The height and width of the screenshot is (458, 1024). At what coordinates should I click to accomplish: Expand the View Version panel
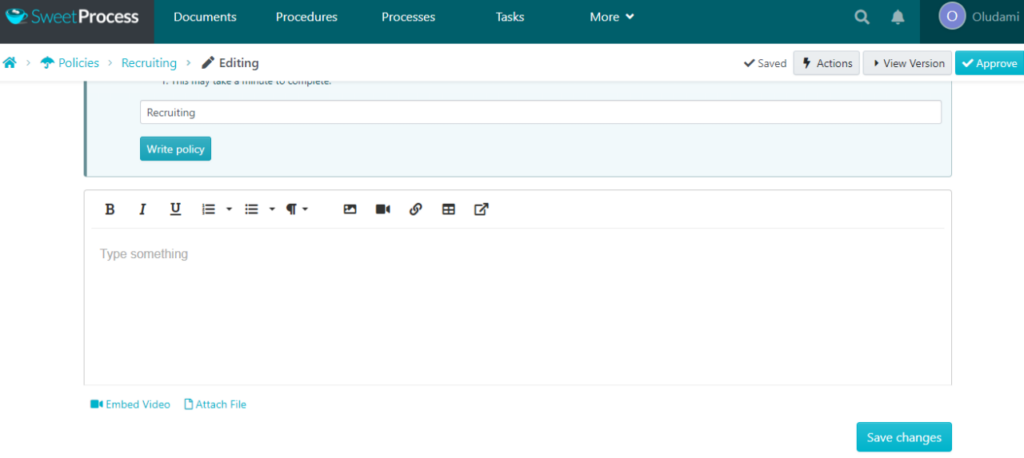(x=907, y=63)
